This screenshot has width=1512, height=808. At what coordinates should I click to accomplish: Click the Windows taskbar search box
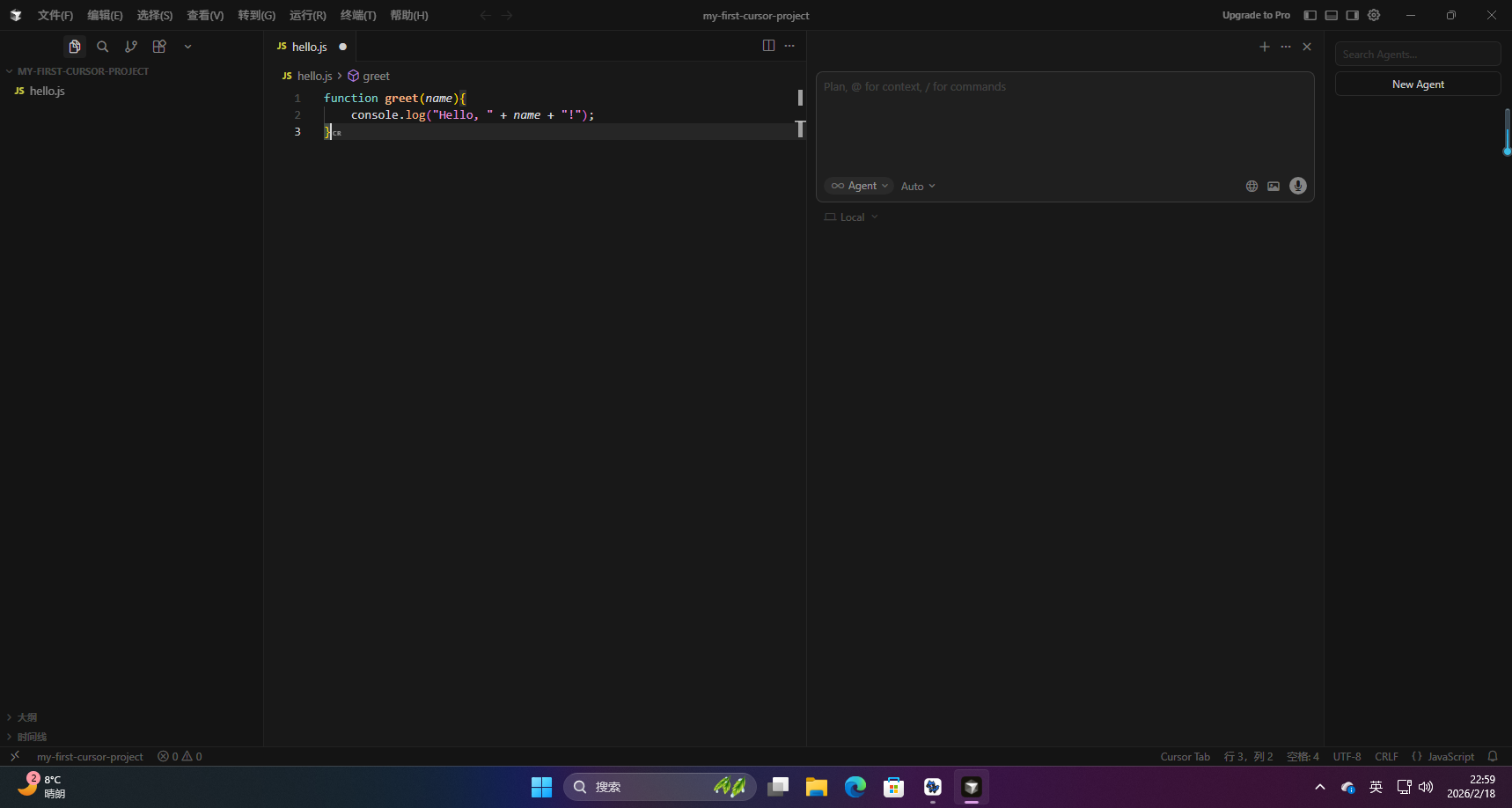pyautogui.click(x=659, y=787)
